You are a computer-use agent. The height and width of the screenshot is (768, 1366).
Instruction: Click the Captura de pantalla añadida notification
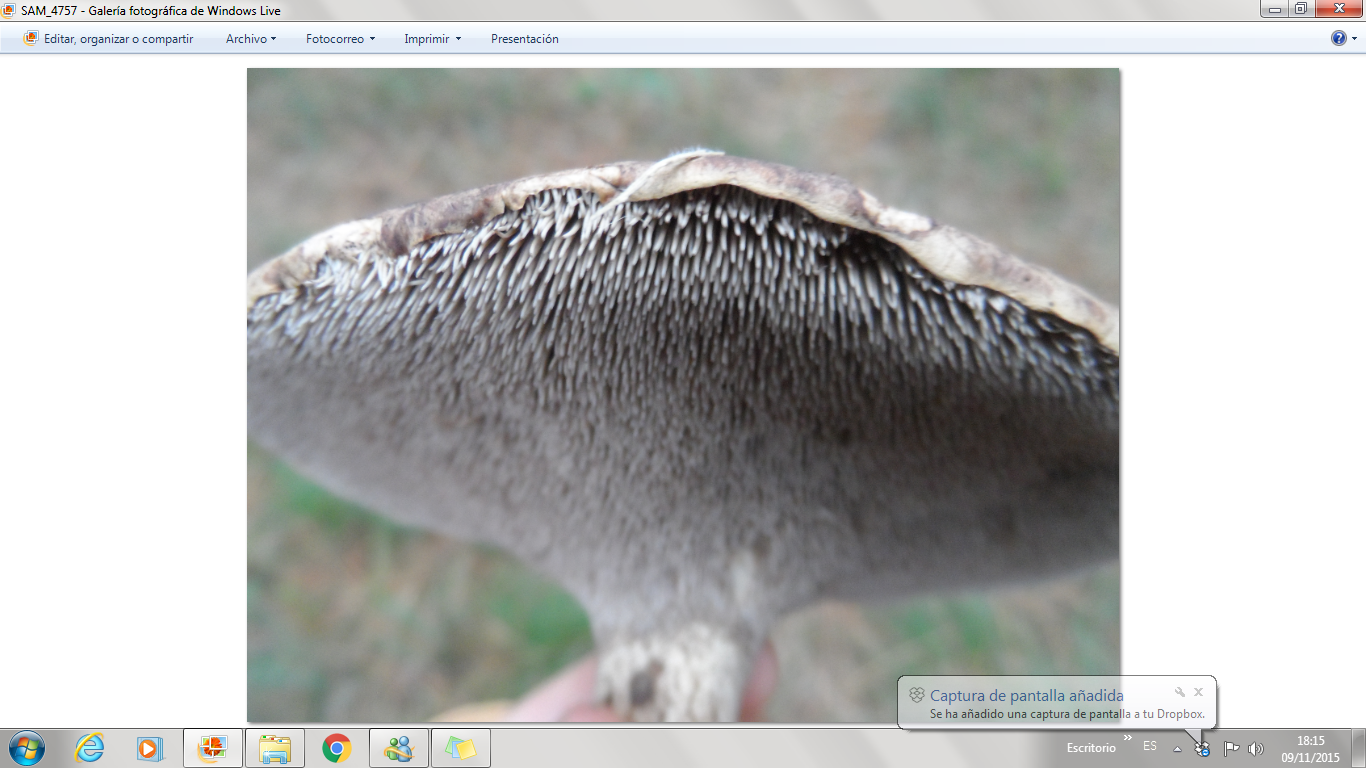pos(1026,696)
